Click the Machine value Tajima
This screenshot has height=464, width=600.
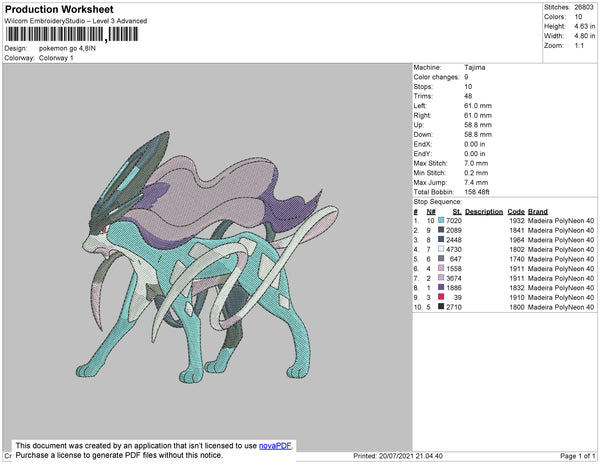click(475, 67)
